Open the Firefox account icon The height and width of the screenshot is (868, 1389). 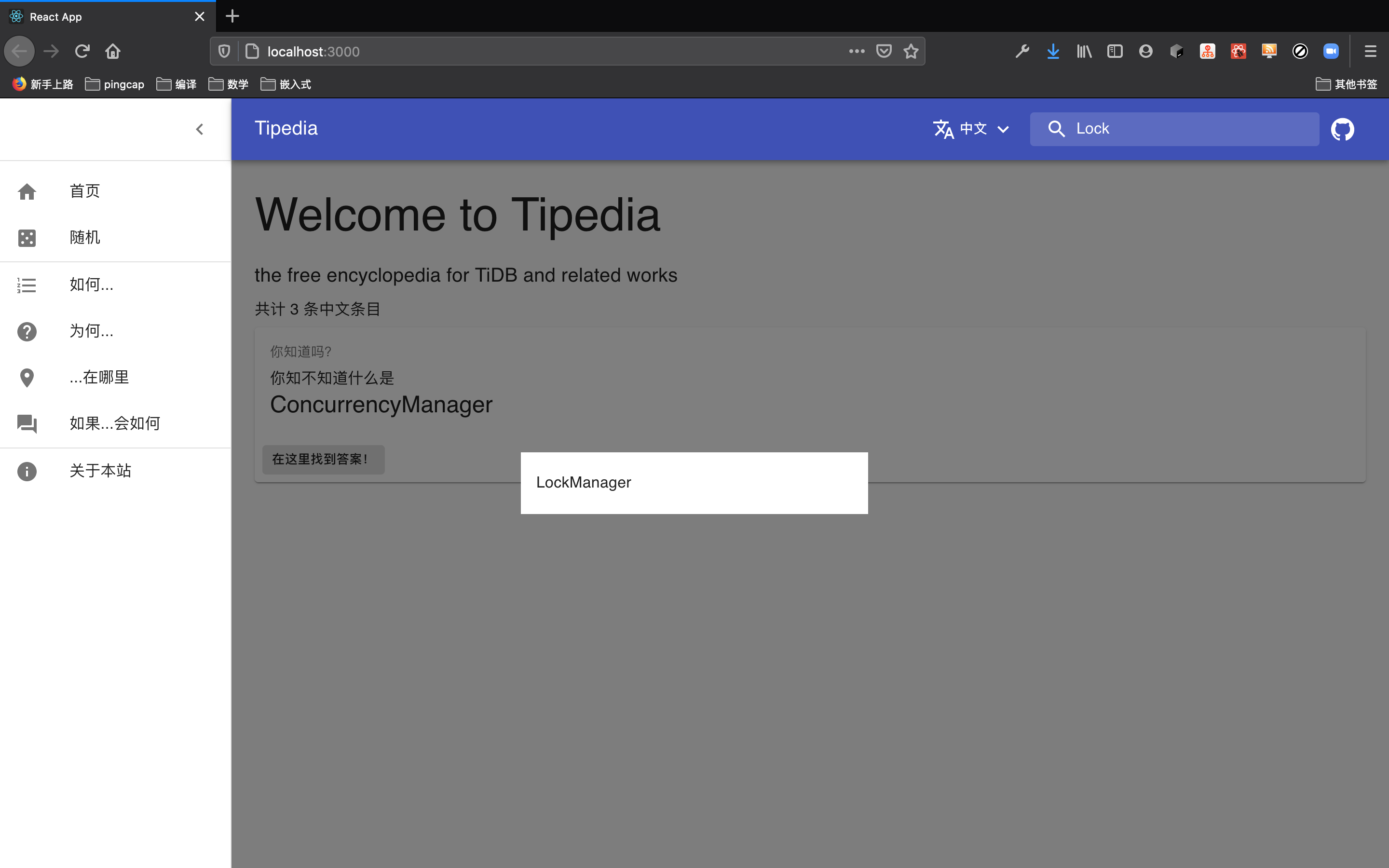1145,52
